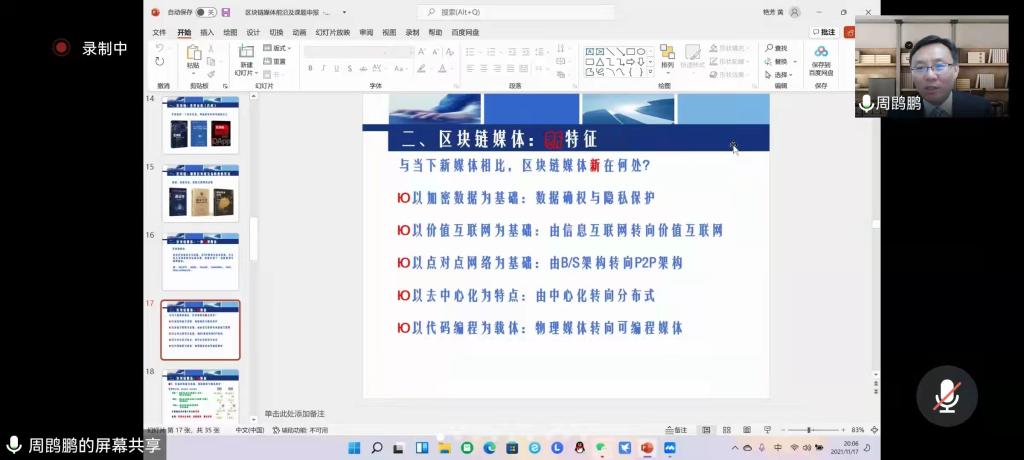Viewport: 1024px width, 460px height.
Task: Select slide 15 thumbnail
Action: (x=201, y=193)
